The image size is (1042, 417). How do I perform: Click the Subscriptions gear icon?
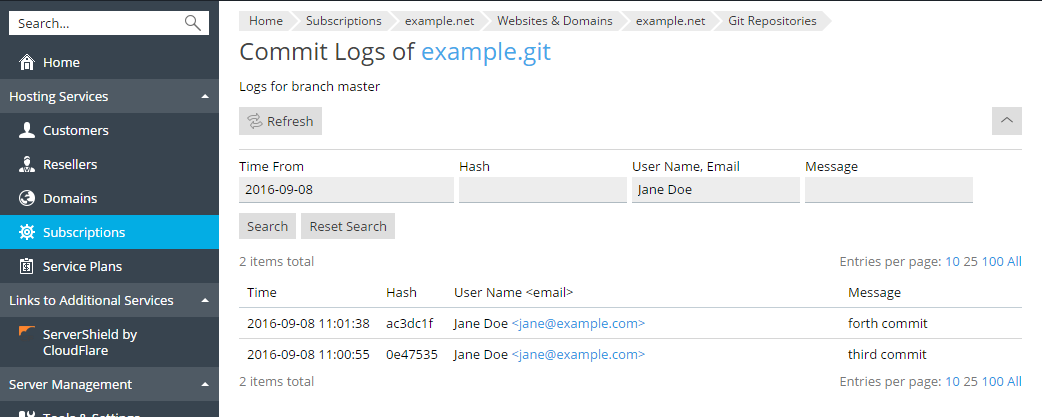pyautogui.click(x=27, y=233)
